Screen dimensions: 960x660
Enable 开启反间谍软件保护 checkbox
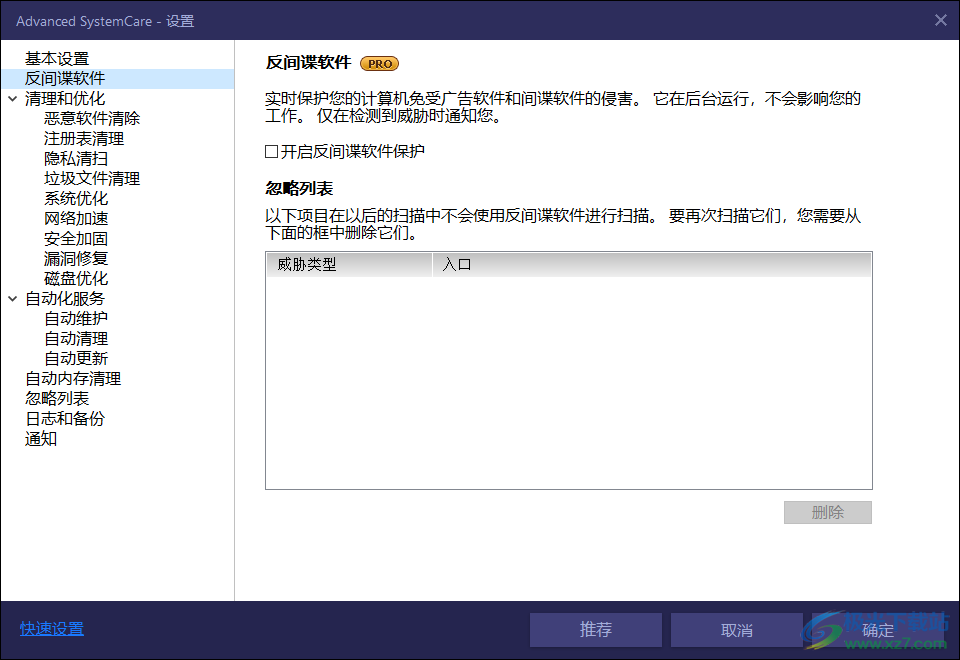272,151
